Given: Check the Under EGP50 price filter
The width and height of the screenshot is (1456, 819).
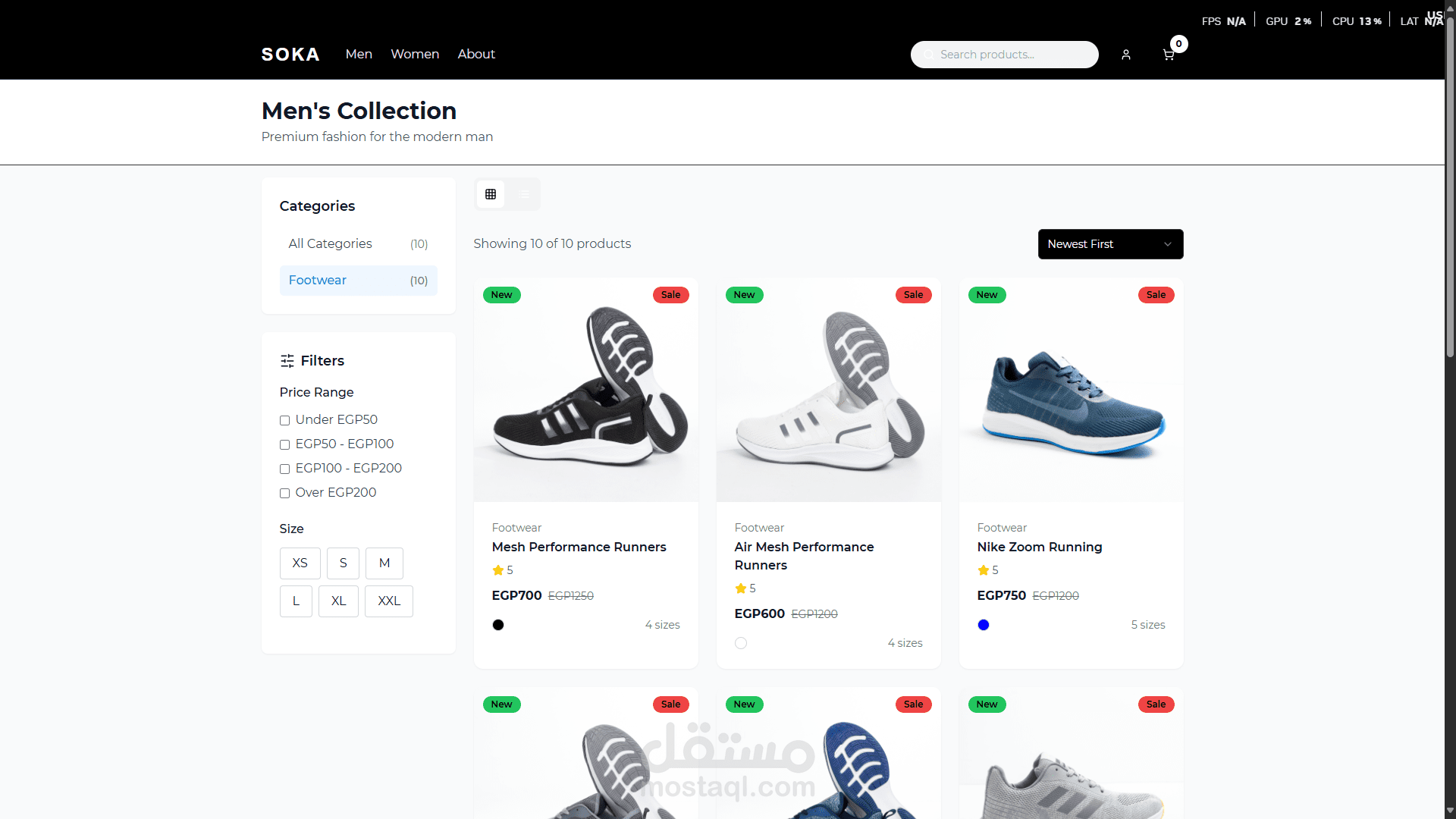Looking at the screenshot, I should (285, 420).
